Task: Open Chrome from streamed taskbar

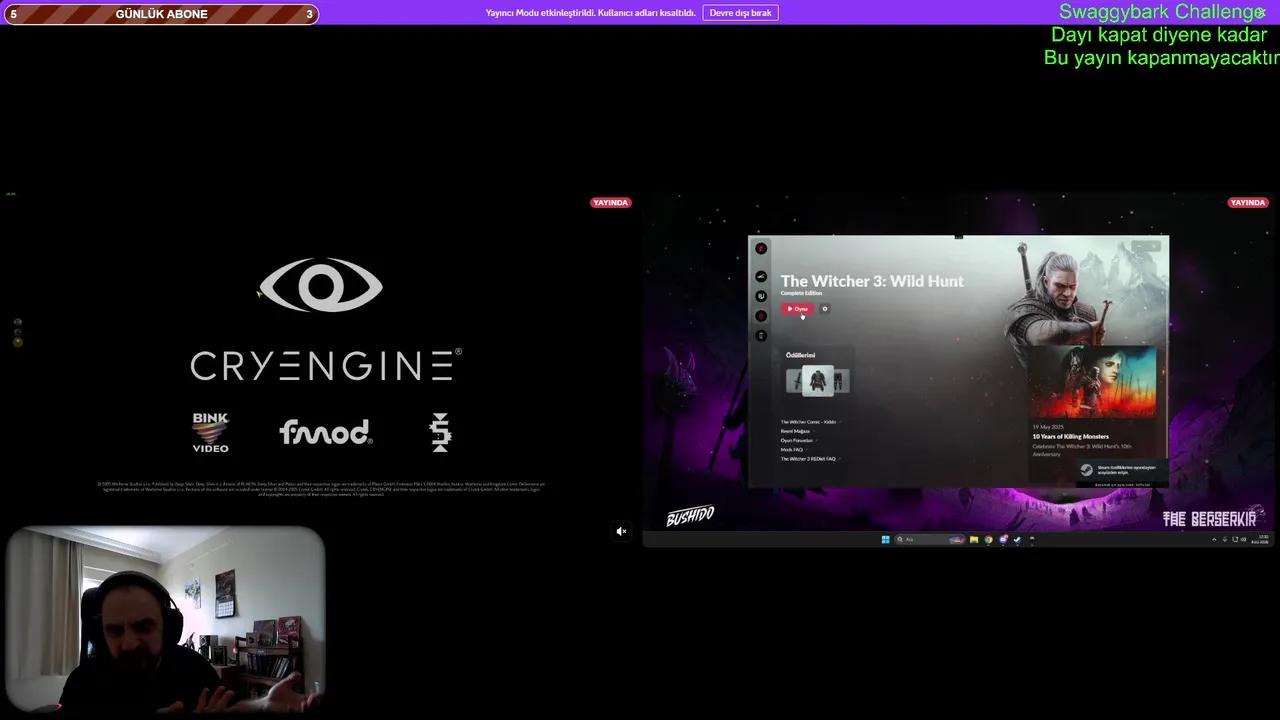Action: point(988,540)
